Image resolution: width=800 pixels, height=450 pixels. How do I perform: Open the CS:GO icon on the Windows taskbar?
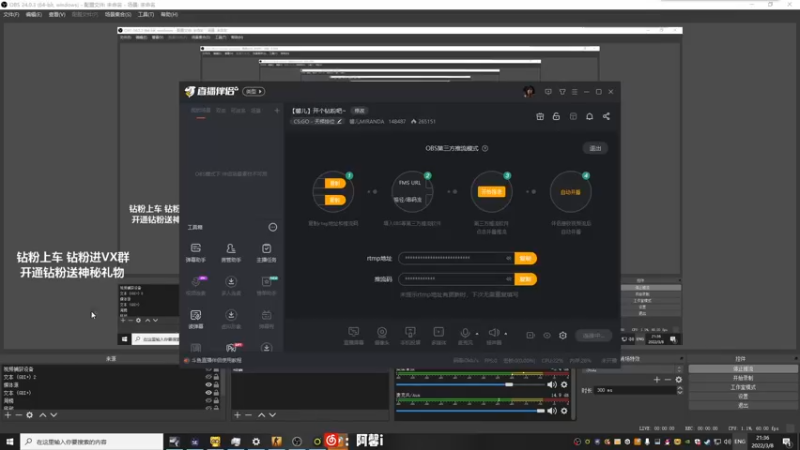point(277,441)
